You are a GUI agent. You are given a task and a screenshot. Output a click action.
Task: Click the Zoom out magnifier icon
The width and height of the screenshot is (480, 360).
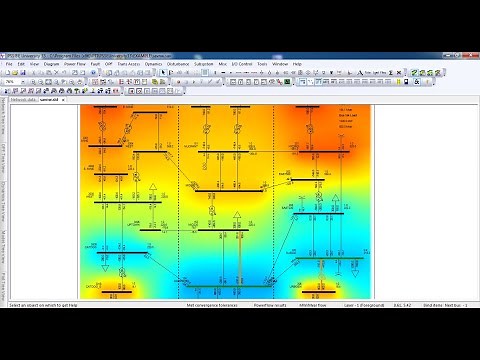tap(41, 82)
